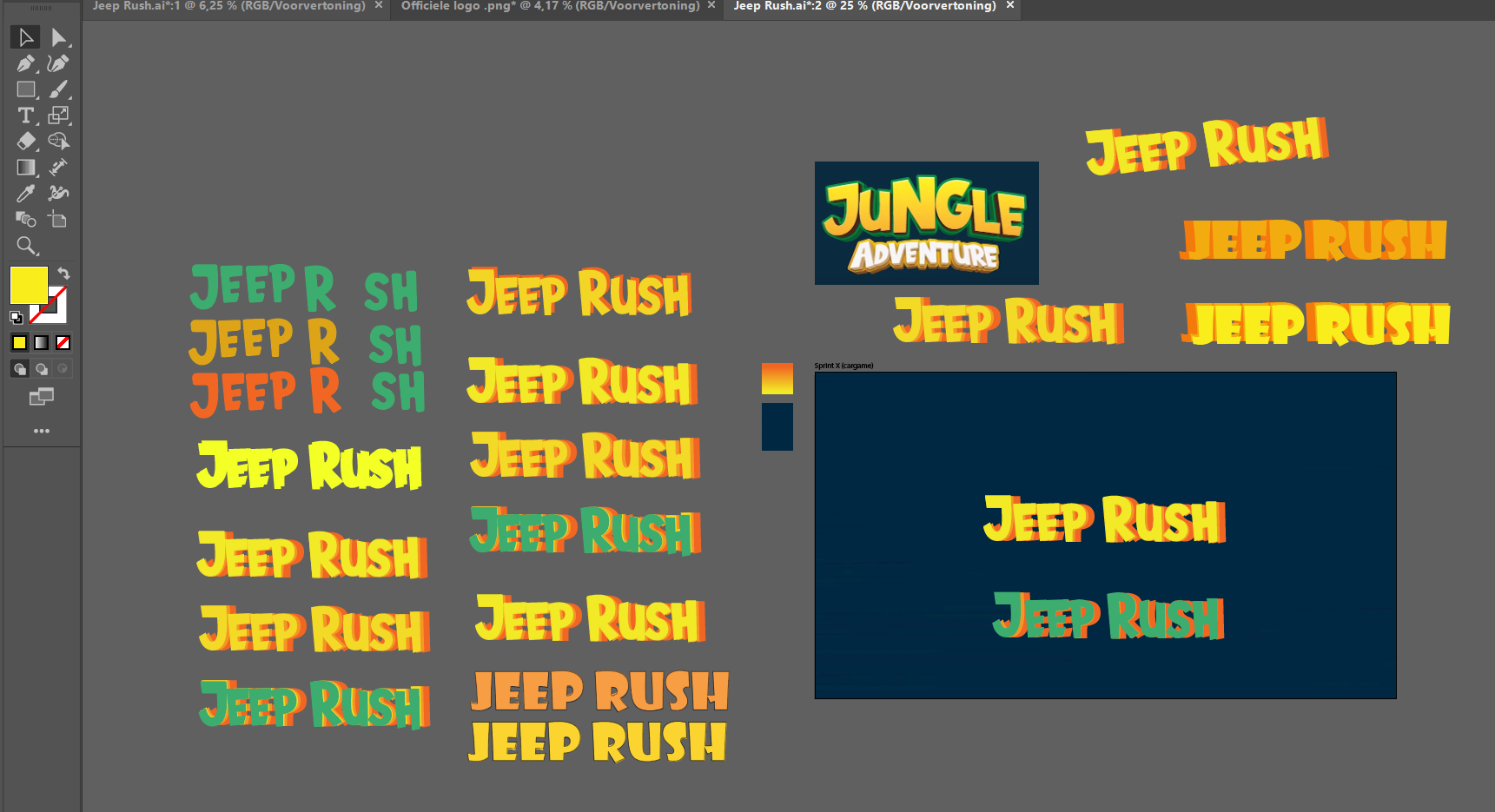1495x812 pixels.
Task: Select the Pen tool
Action: (25, 63)
